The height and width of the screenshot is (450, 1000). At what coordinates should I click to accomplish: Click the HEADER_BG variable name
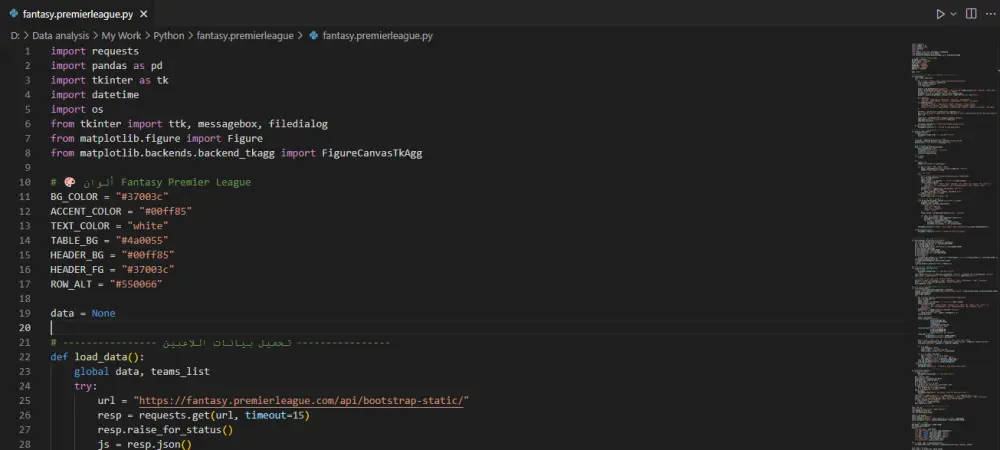click(x=77, y=255)
